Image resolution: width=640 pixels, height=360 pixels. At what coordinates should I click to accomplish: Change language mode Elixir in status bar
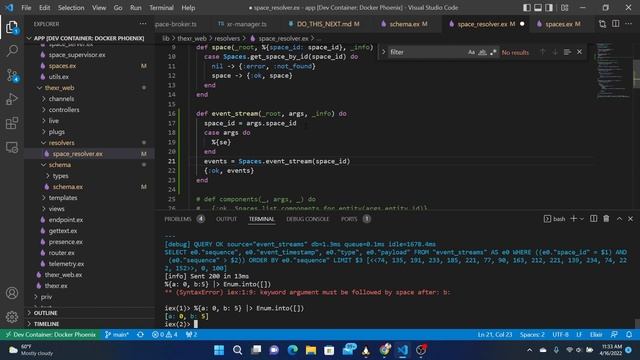[596, 335]
